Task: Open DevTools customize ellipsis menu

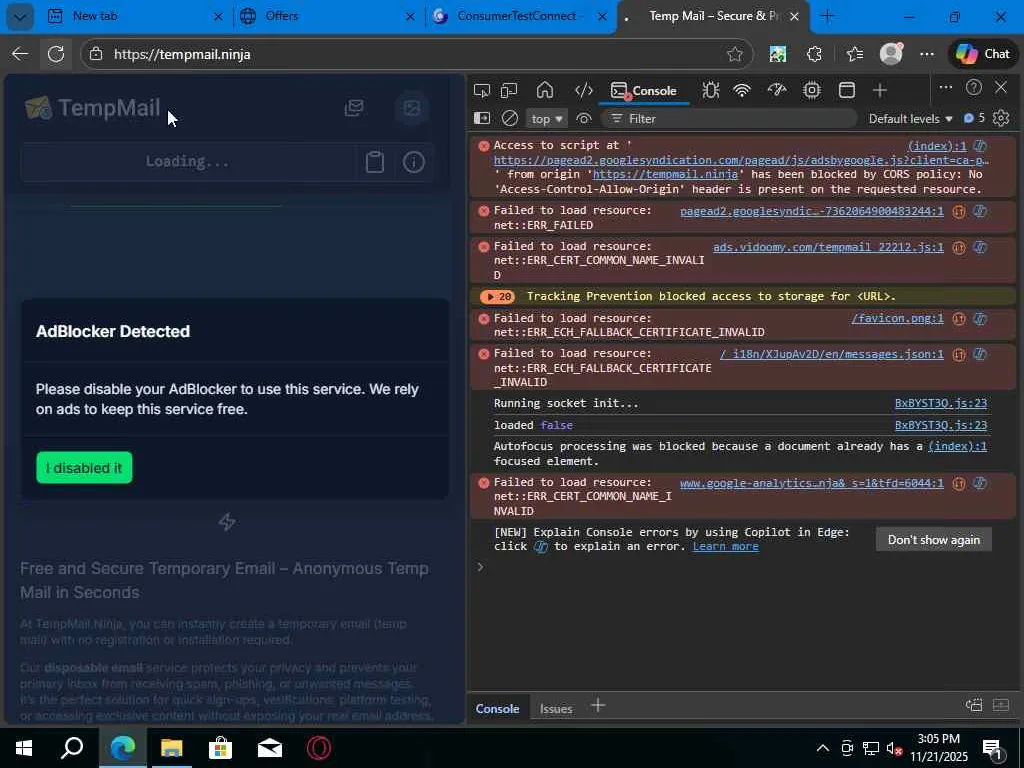Action: [946, 88]
